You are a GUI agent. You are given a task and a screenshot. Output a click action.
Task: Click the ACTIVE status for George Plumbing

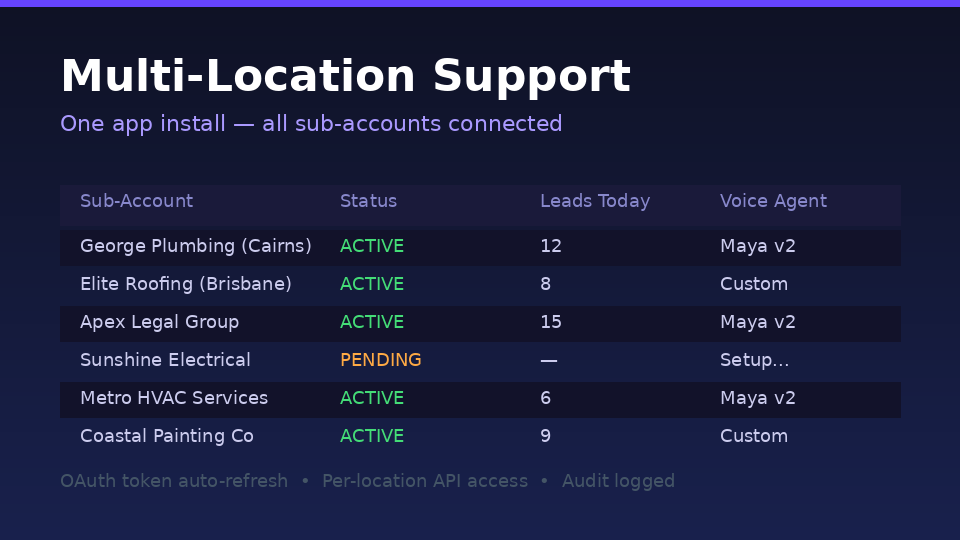[x=372, y=246]
